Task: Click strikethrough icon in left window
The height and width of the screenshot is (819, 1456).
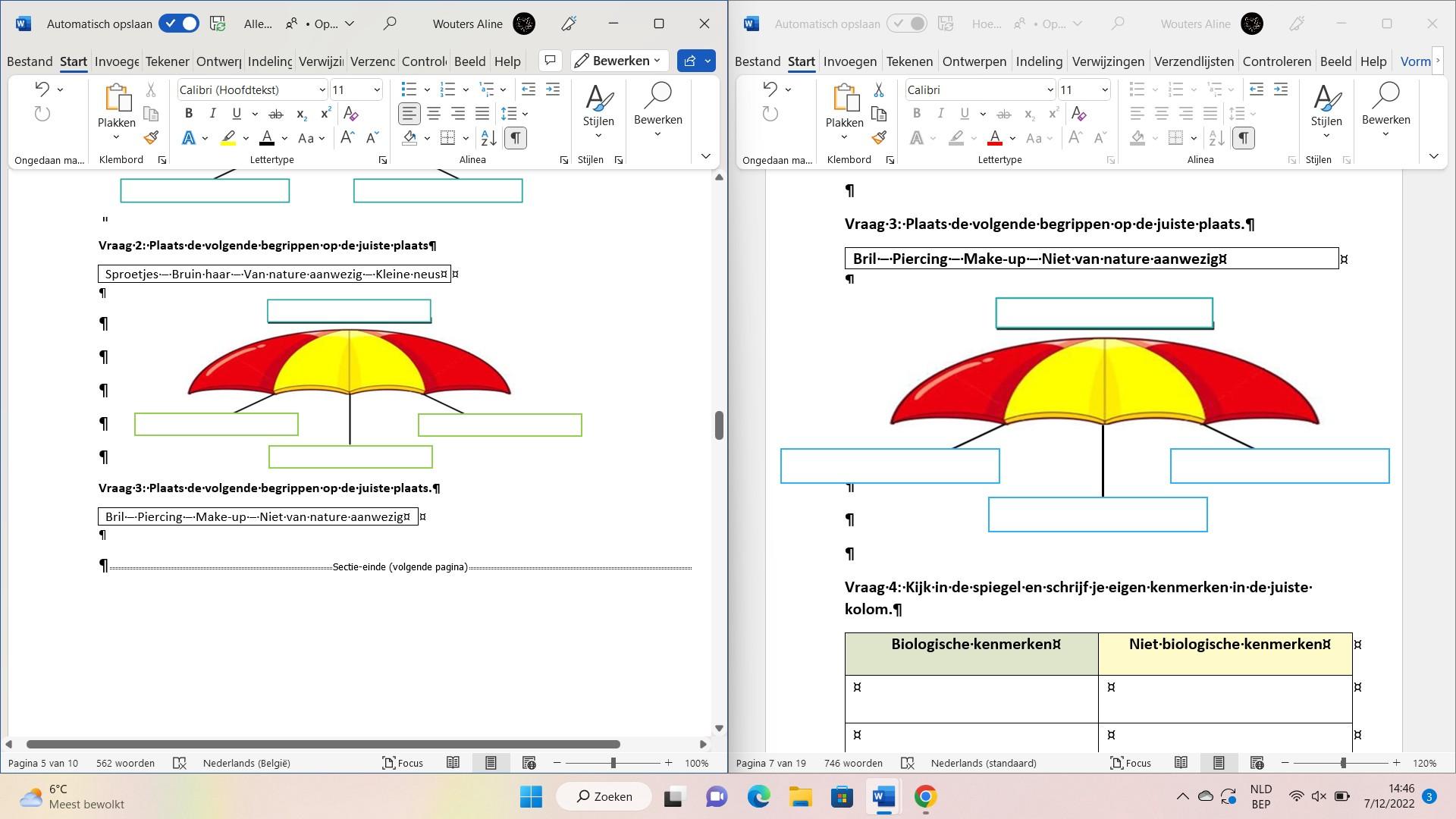Action: (276, 114)
